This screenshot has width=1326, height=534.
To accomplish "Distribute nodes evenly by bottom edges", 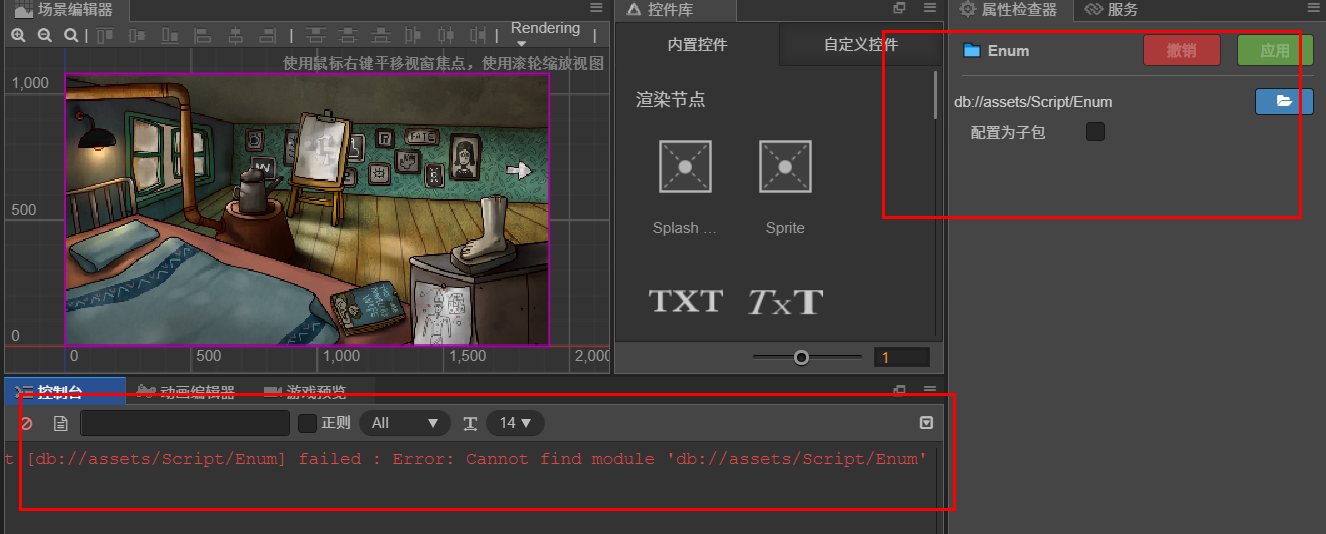I will coord(381,35).
